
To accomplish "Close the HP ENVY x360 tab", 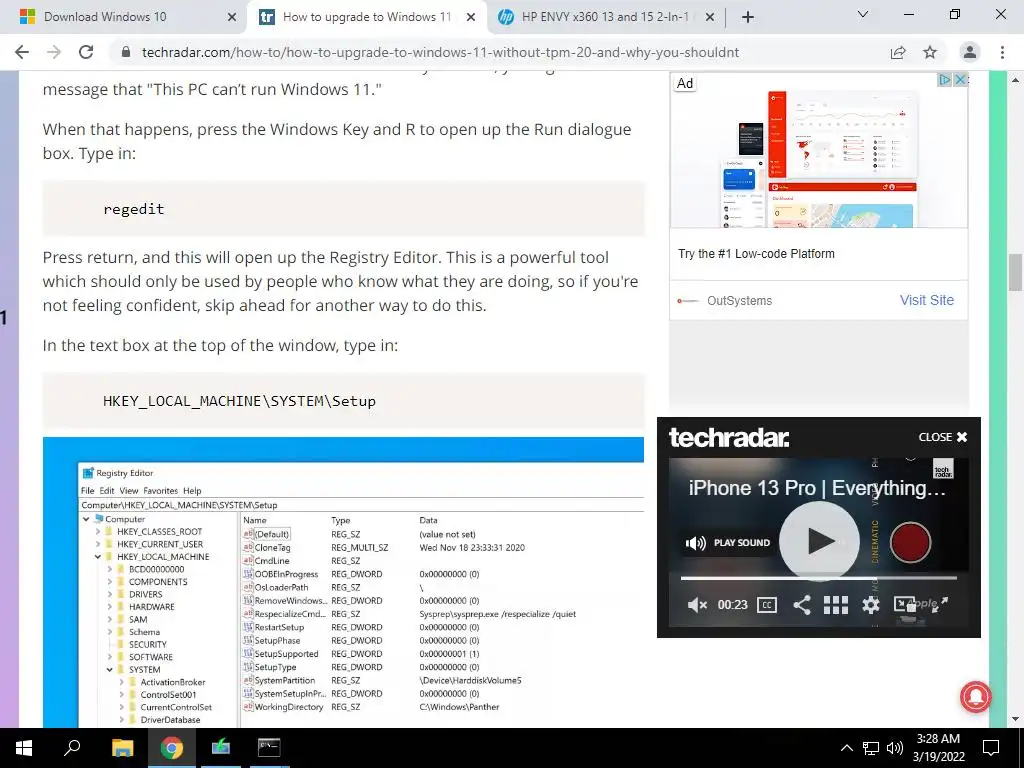I will tap(710, 17).
